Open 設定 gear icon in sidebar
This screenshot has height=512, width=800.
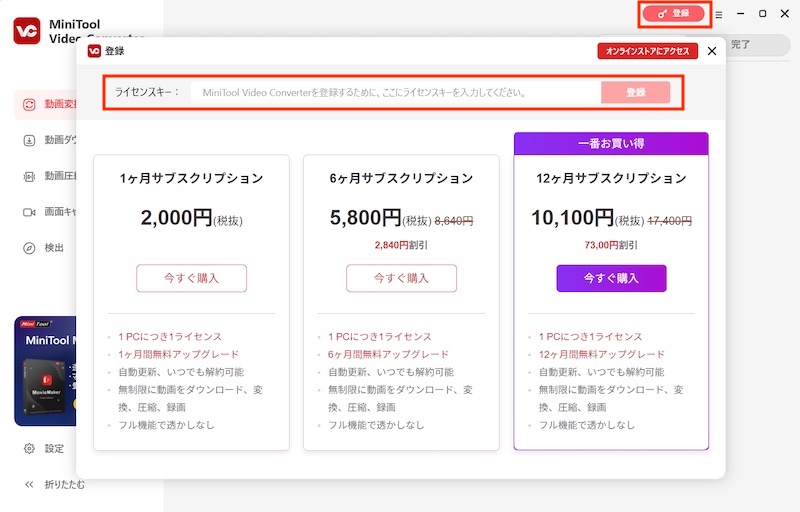(x=29, y=449)
